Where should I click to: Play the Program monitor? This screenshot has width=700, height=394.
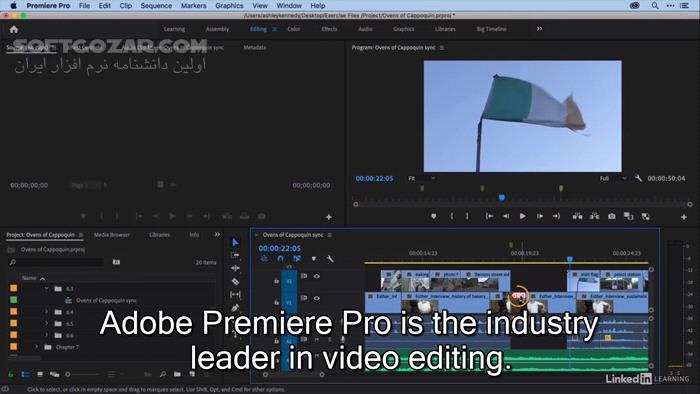pos(522,216)
